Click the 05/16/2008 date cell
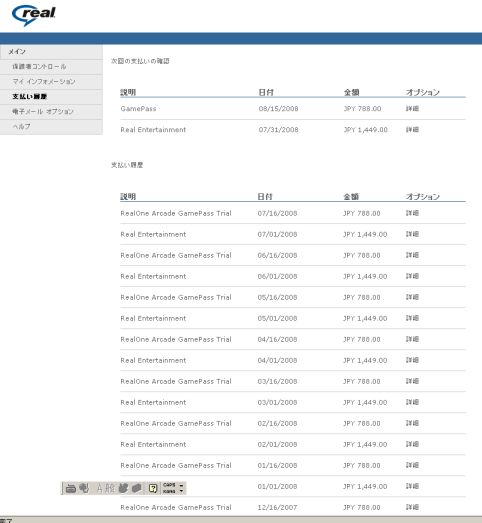The image size is (482, 523). (x=277, y=297)
